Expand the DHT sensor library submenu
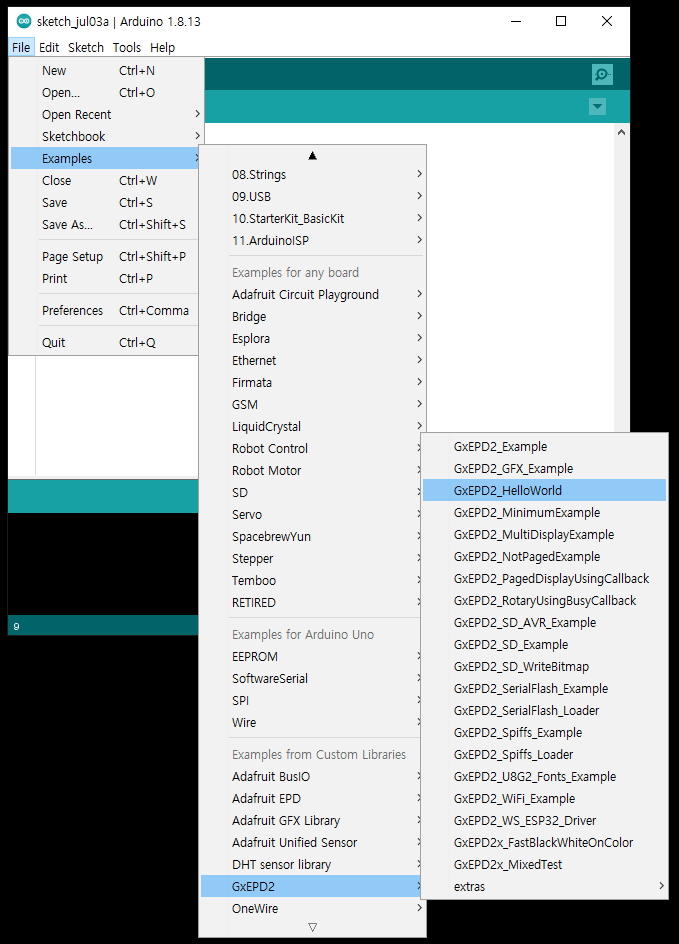The height and width of the screenshot is (944, 679). 311,865
